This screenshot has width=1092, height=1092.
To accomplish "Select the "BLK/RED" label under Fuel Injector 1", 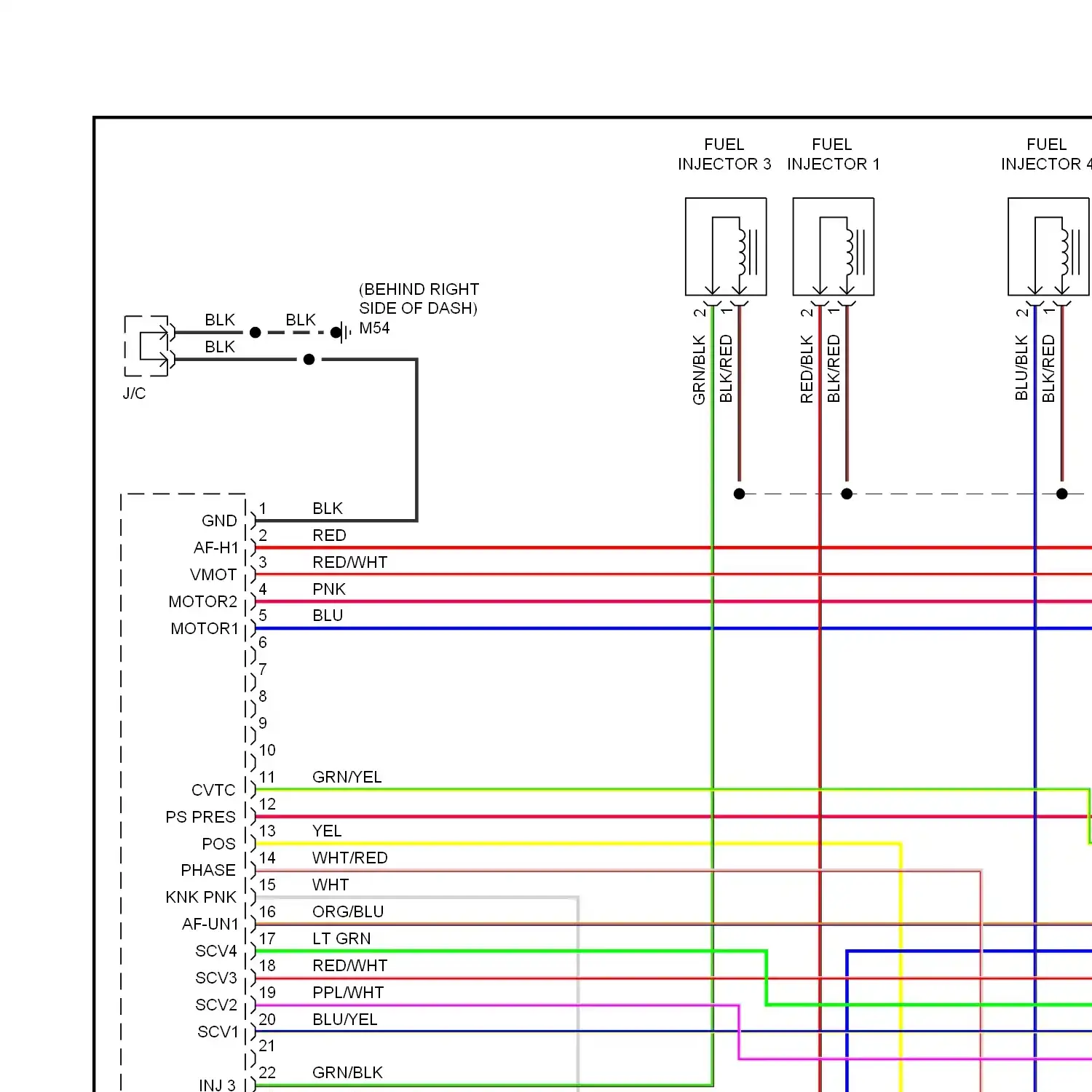I will tap(834, 368).
